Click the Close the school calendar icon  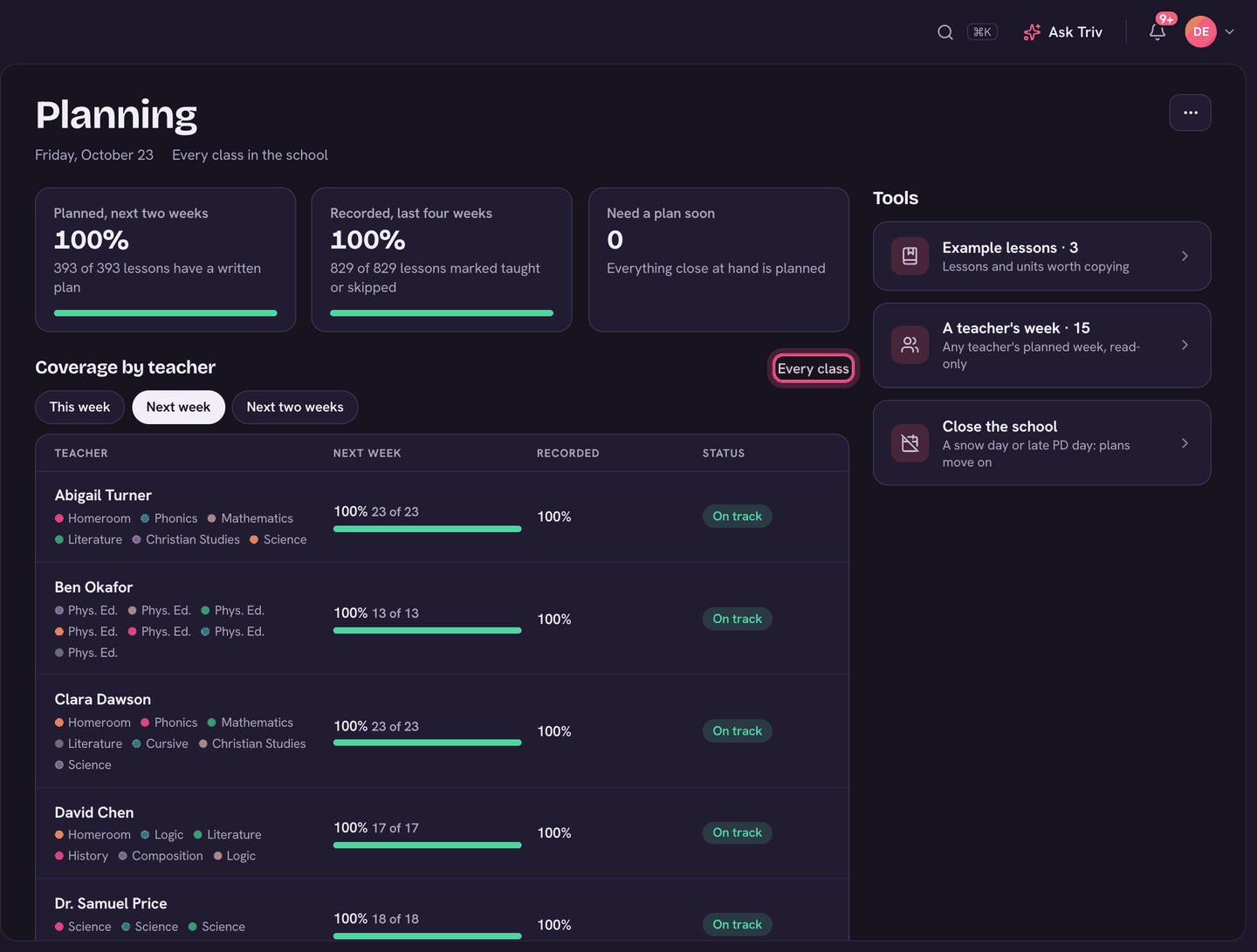910,443
